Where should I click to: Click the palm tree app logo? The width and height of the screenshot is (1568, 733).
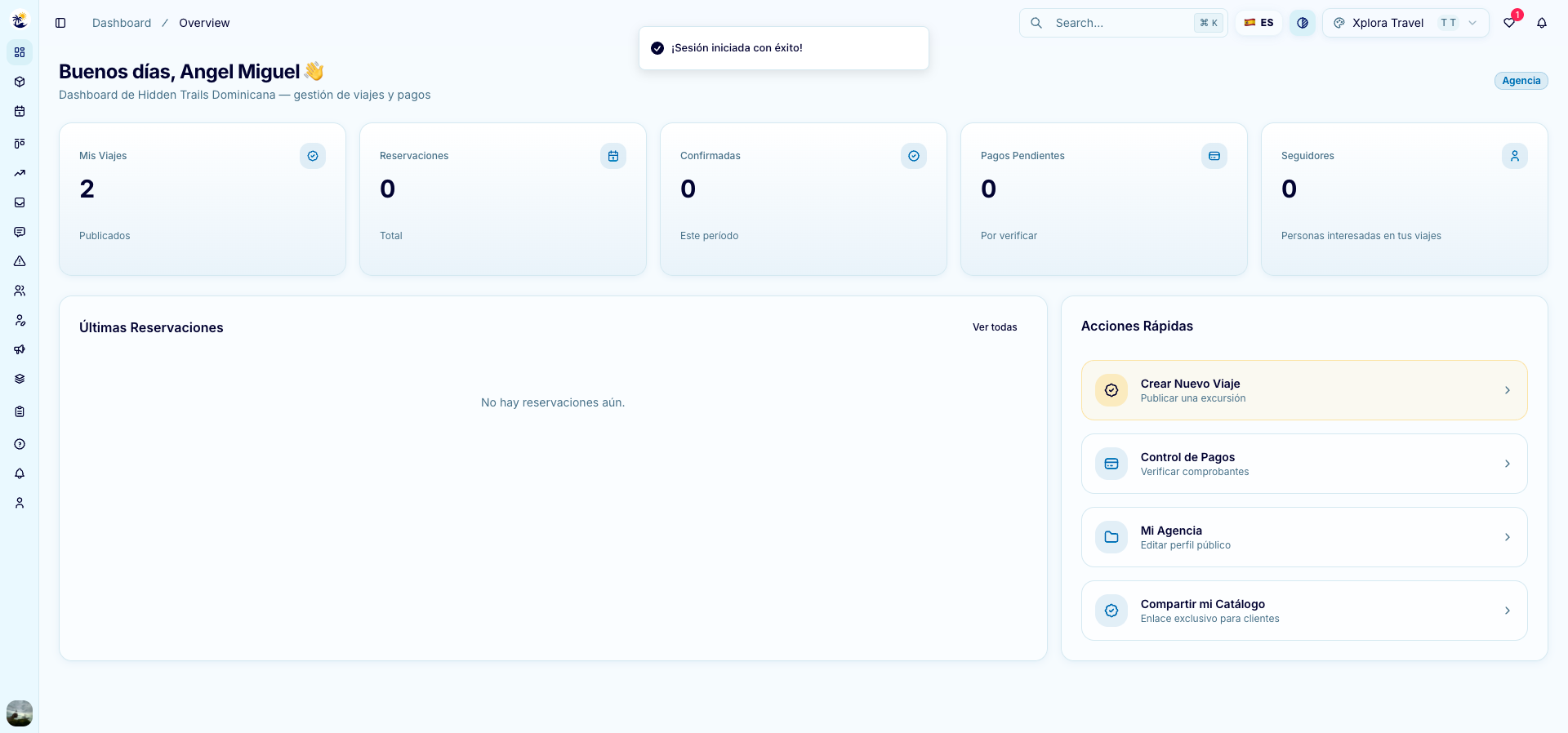click(20, 20)
